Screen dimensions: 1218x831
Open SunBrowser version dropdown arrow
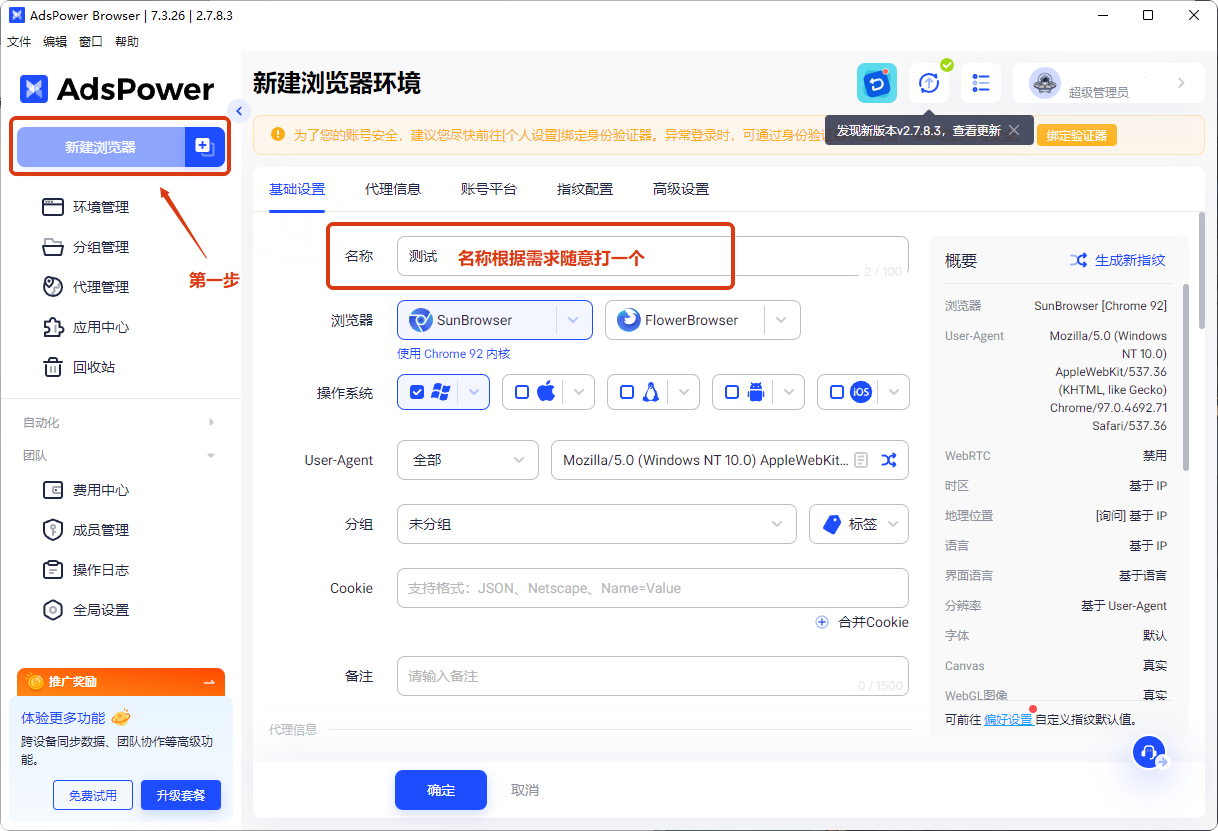573,320
